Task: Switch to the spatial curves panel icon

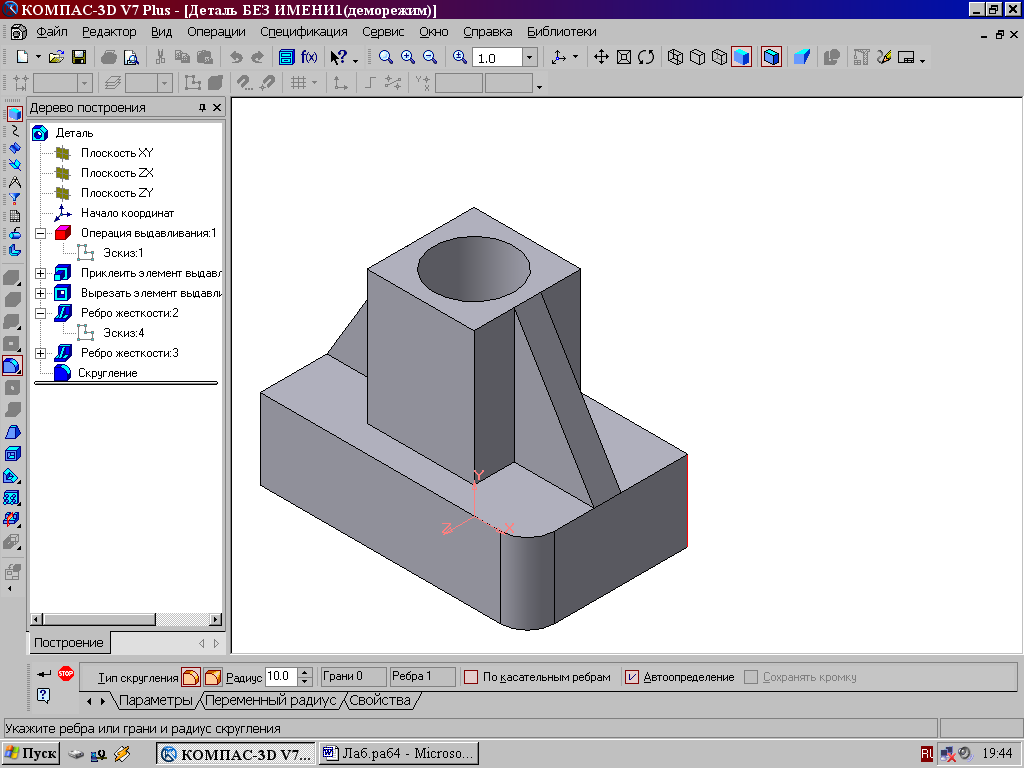Action: click(14, 131)
